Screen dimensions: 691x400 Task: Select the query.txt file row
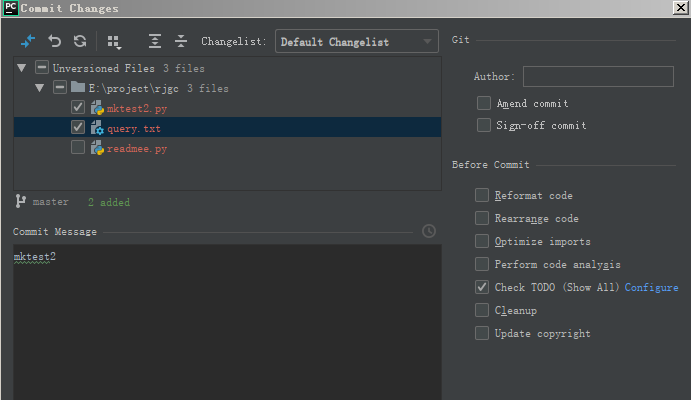tap(134, 128)
